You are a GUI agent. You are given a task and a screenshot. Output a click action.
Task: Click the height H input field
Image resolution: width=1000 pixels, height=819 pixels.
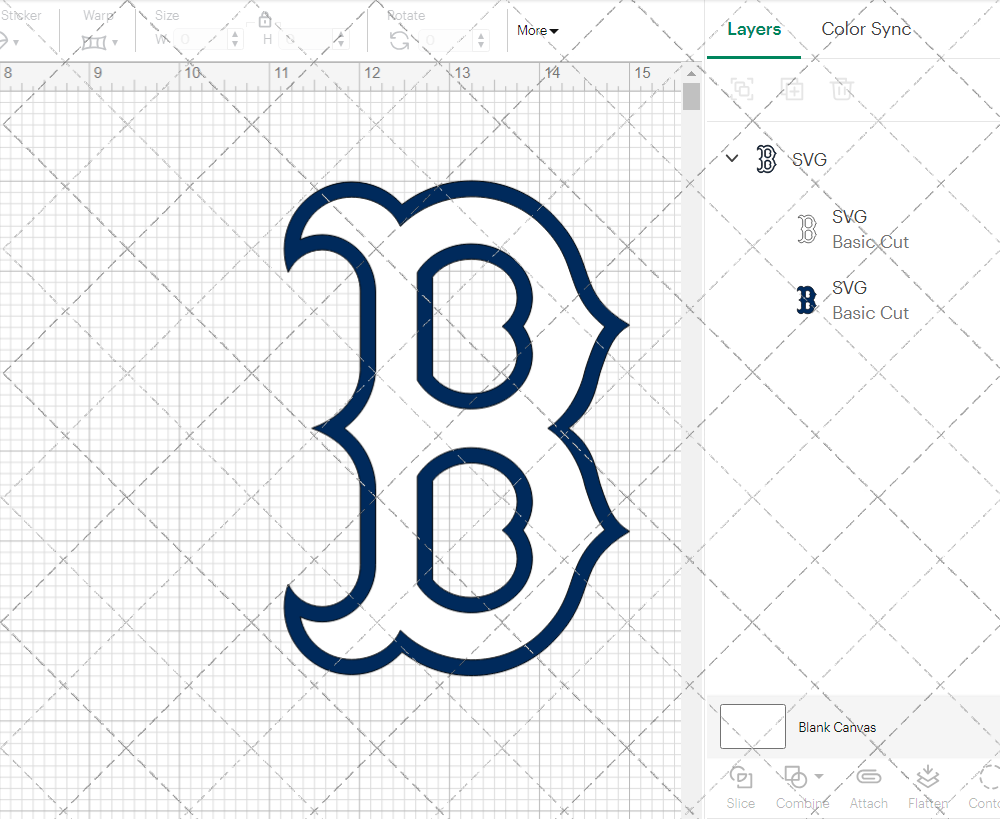[306, 40]
